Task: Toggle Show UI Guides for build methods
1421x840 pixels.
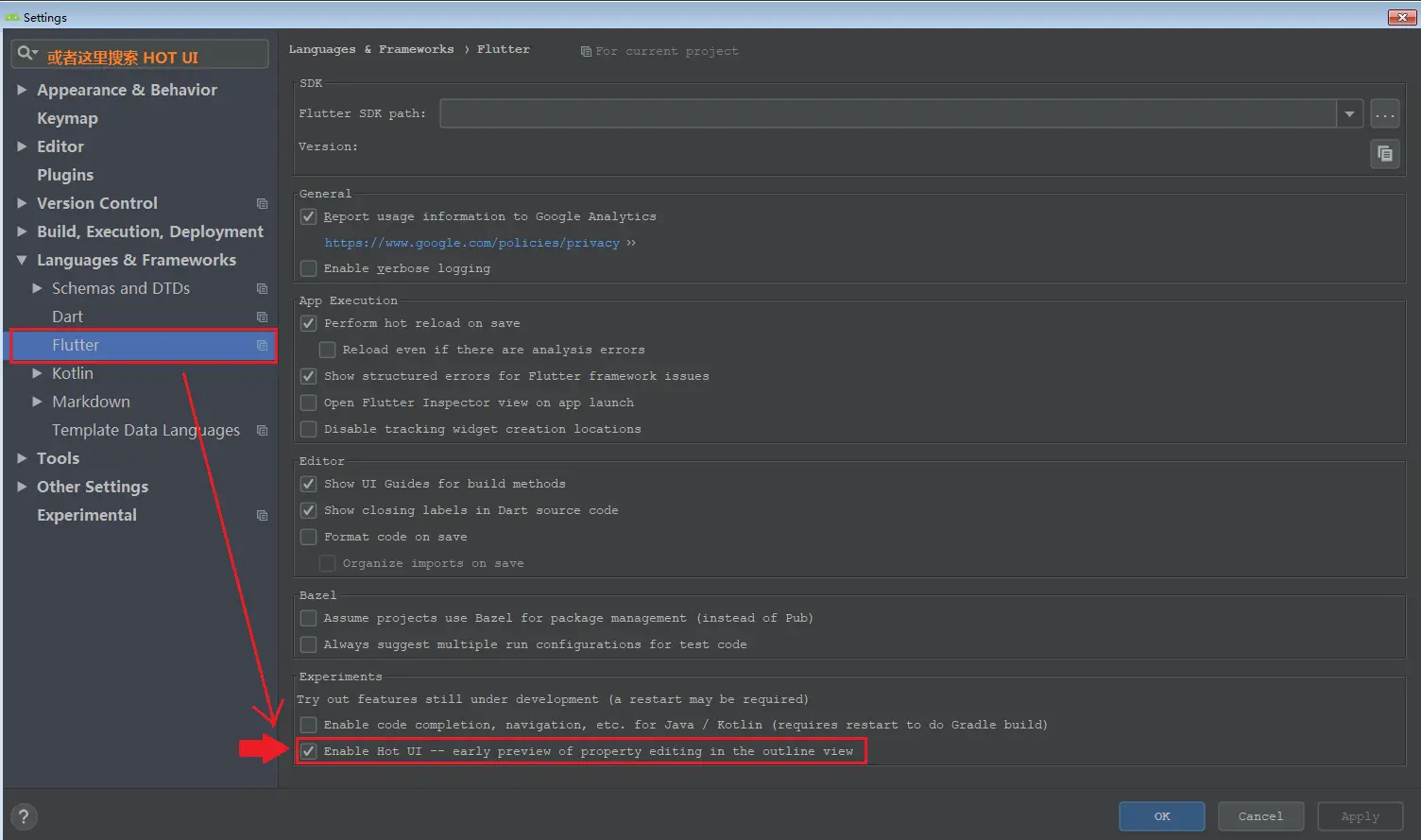Action: 308,484
